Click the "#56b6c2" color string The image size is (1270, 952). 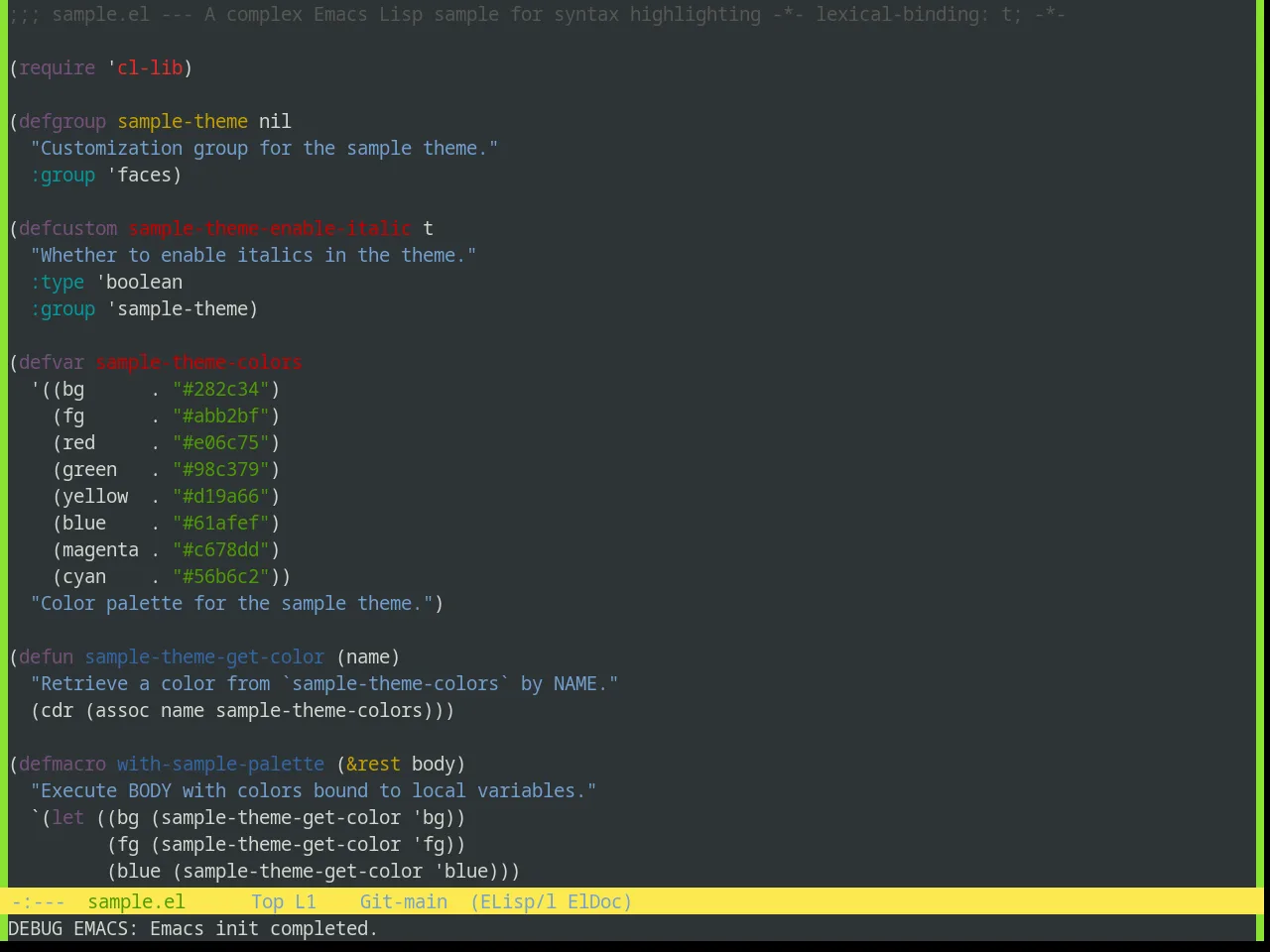tap(220, 576)
